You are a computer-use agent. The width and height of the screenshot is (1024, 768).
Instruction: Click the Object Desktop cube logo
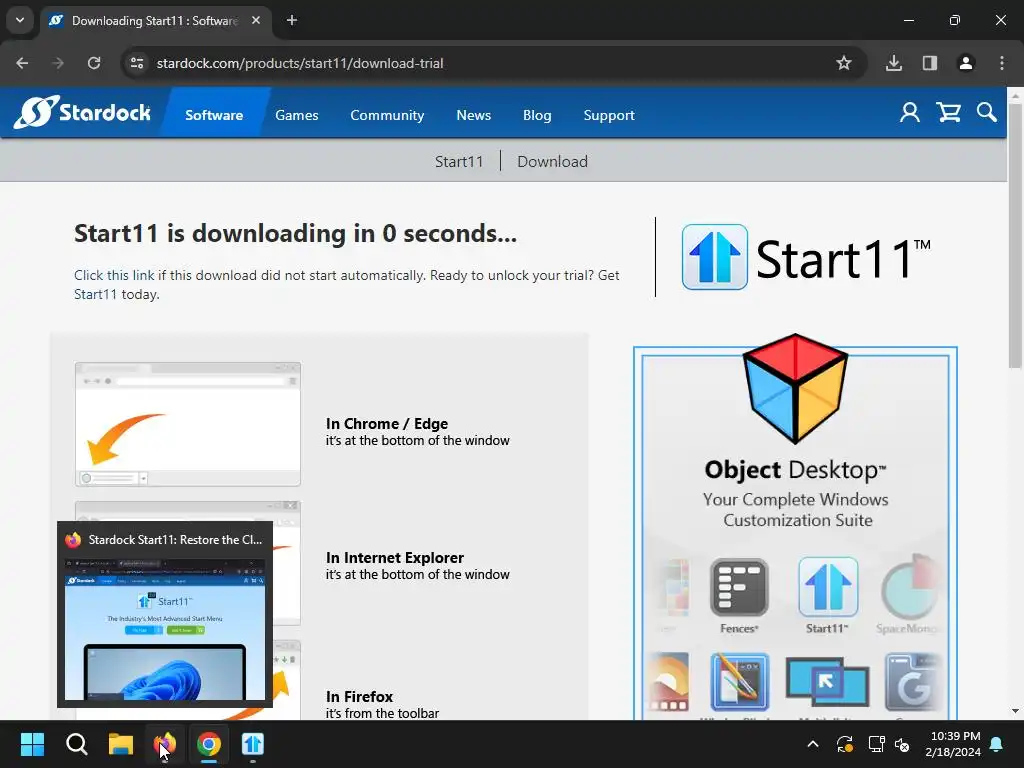coord(795,389)
